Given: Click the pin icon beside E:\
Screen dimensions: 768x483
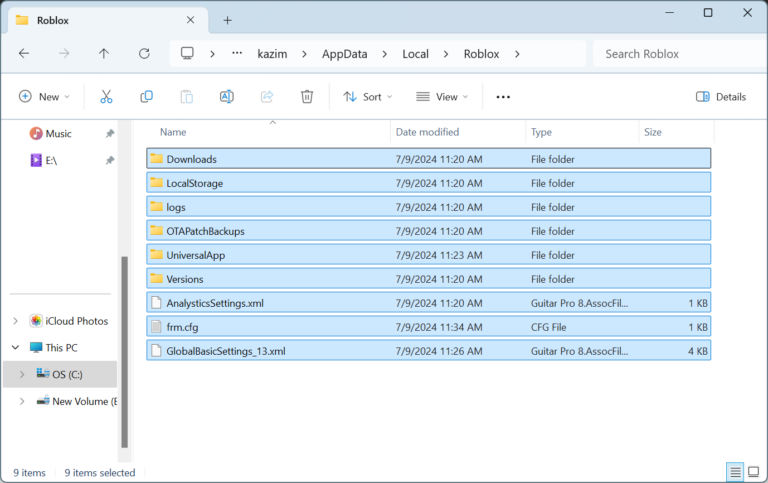Looking at the screenshot, I should pos(110,160).
